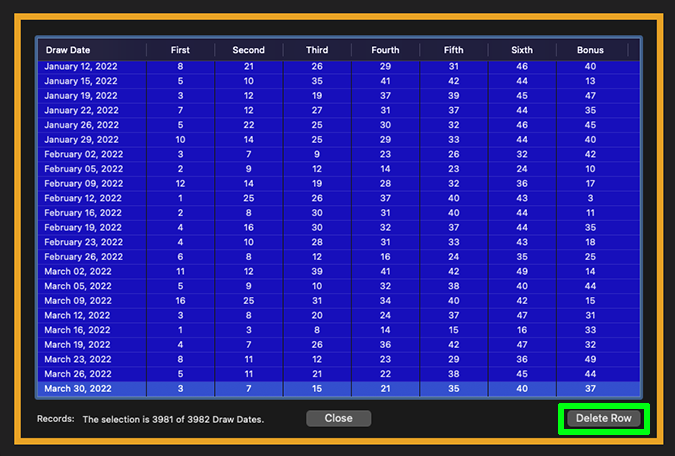675x456 pixels.
Task: Click the Close button
Action: [338, 418]
